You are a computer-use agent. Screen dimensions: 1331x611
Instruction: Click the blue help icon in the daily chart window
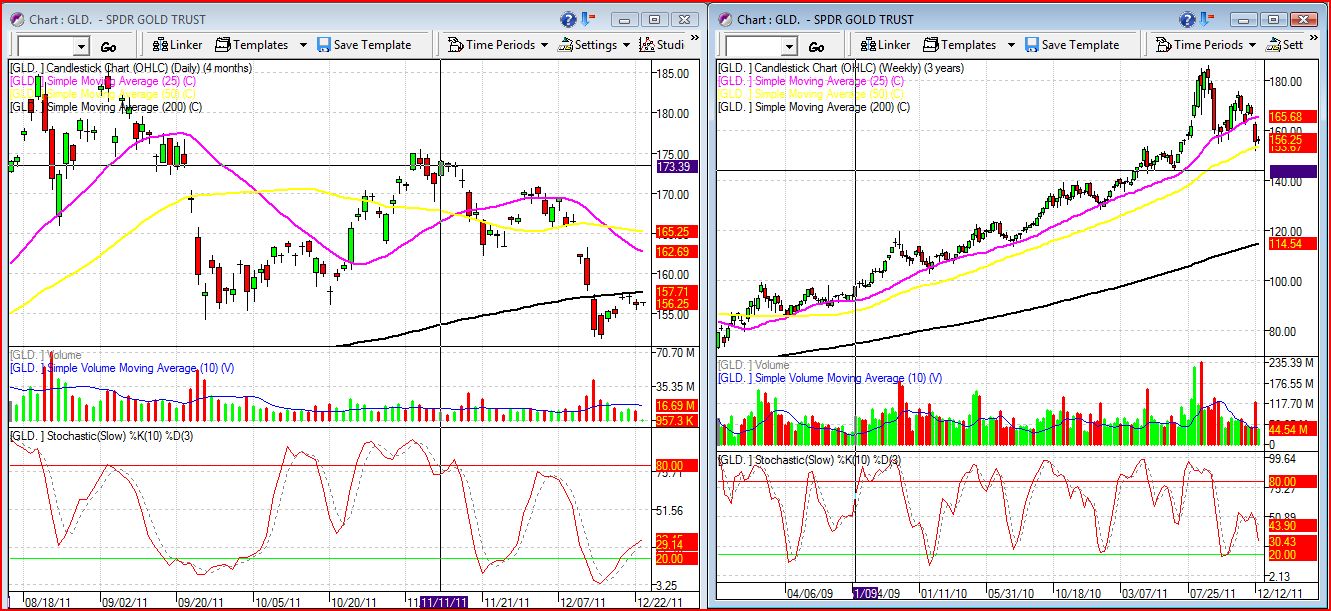569,19
